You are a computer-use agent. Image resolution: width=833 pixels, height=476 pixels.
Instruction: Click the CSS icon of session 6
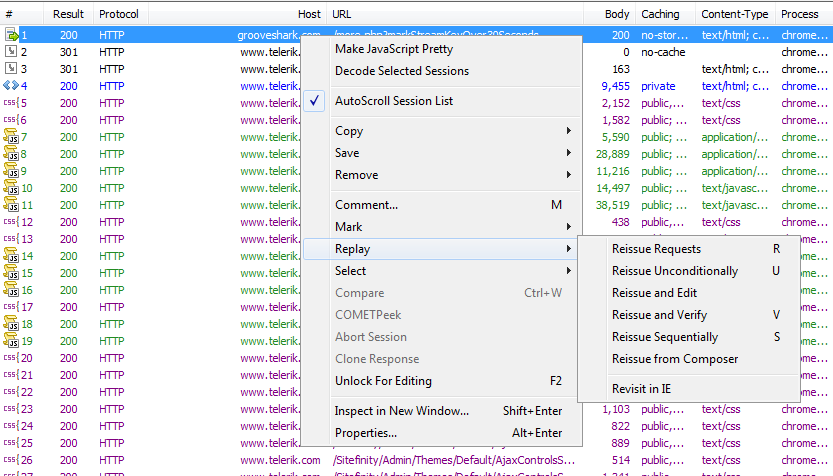[x=11, y=120]
